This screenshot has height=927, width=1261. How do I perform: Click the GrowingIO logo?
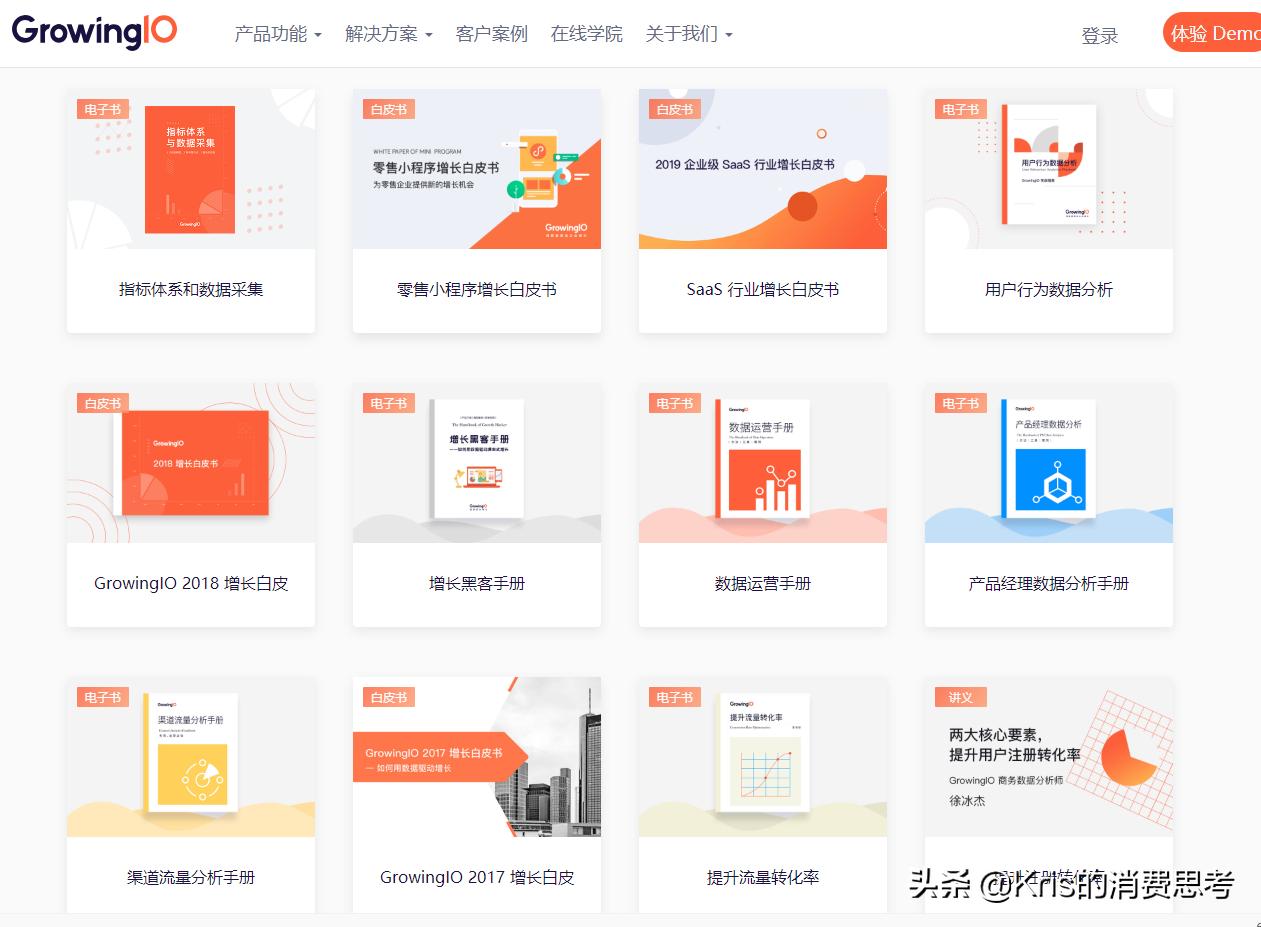[x=94, y=32]
